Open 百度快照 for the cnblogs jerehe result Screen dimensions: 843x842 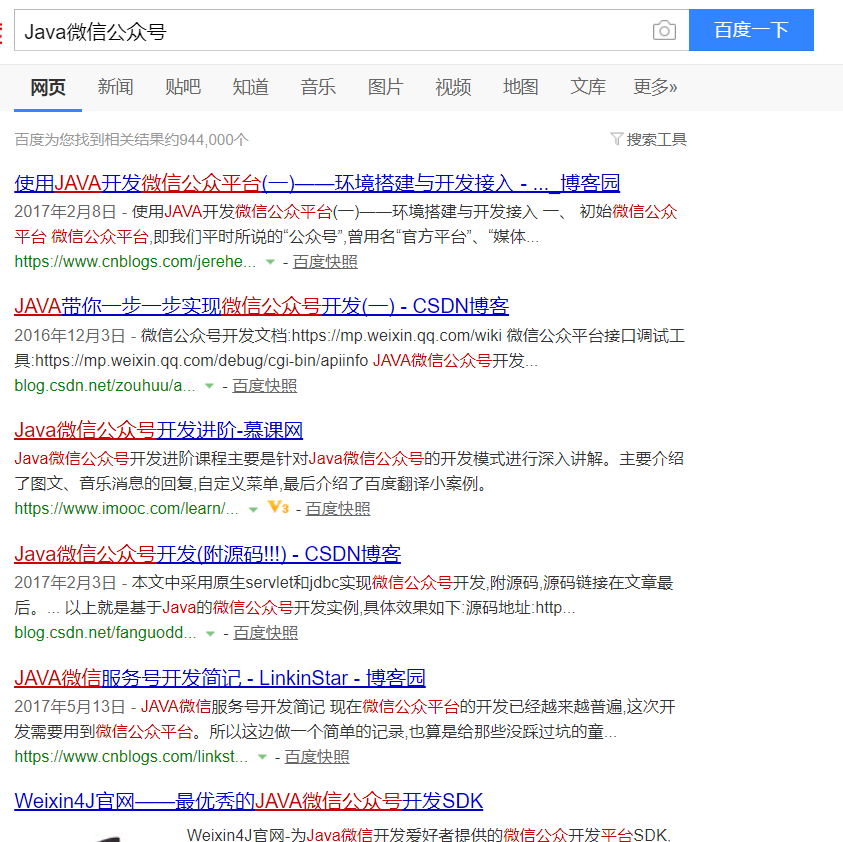pyautogui.click(x=325, y=262)
